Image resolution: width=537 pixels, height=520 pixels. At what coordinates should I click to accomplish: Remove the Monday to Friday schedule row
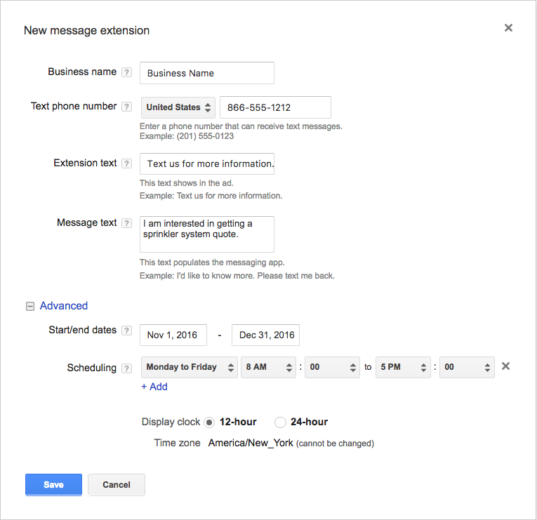click(x=505, y=366)
